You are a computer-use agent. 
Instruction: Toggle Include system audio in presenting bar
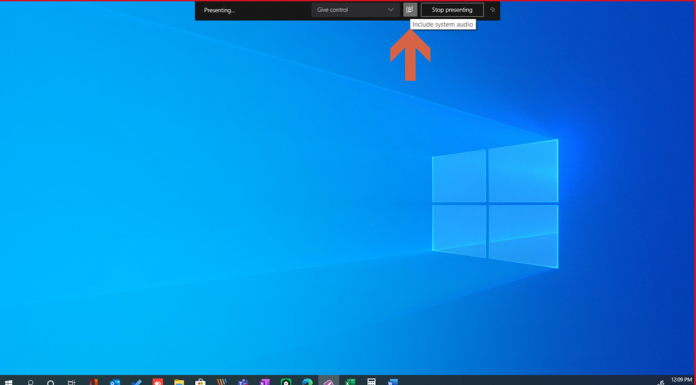coord(410,10)
